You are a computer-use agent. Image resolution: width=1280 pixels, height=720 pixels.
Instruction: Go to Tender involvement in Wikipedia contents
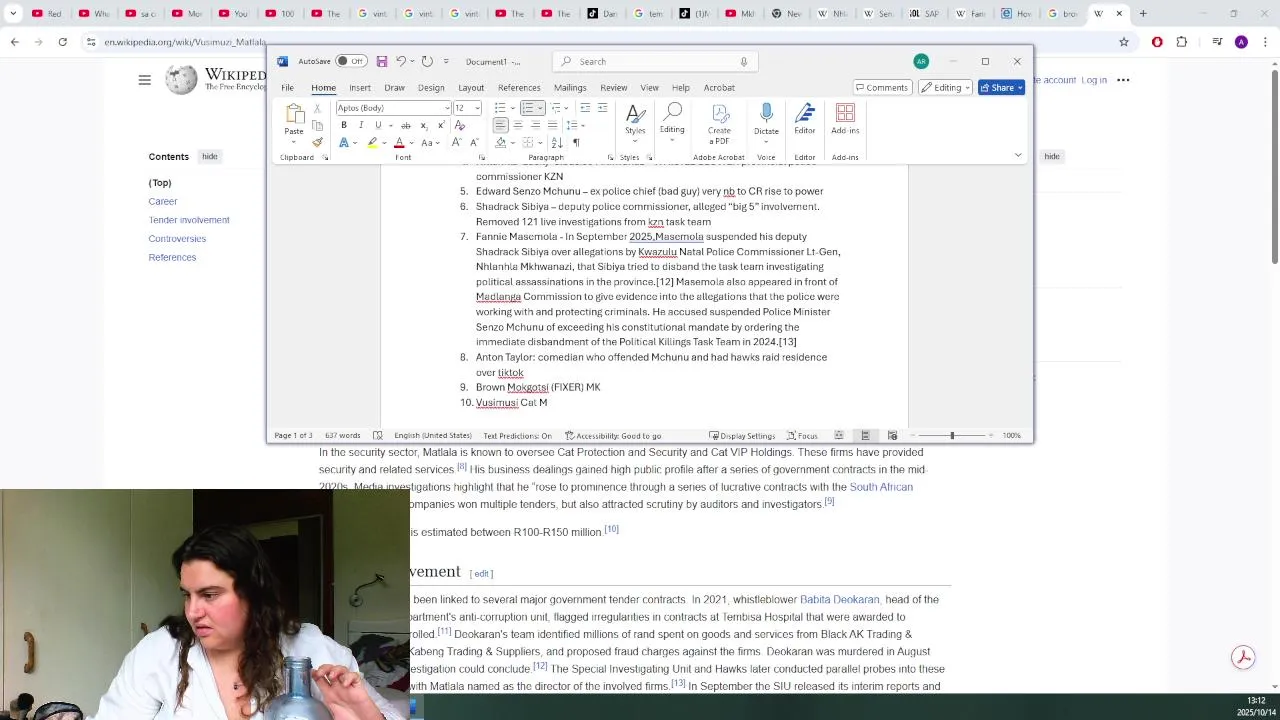click(189, 220)
